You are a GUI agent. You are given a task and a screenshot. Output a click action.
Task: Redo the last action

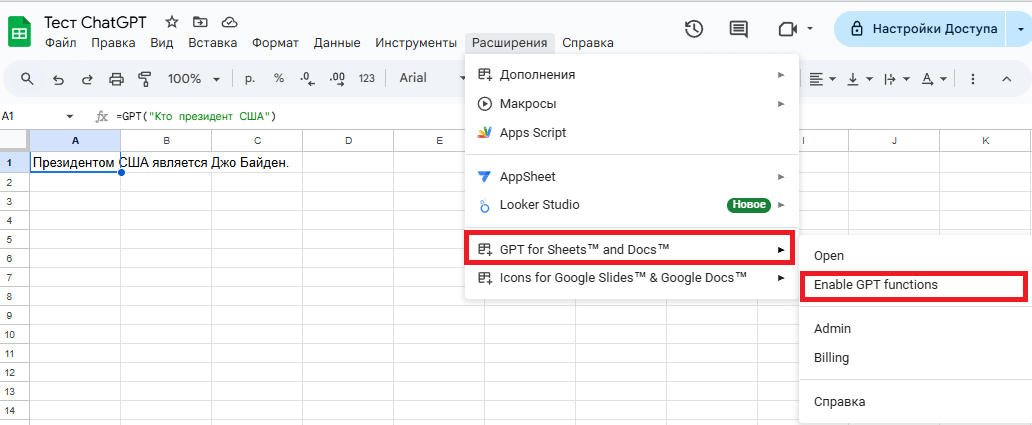(x=87, y=79)
